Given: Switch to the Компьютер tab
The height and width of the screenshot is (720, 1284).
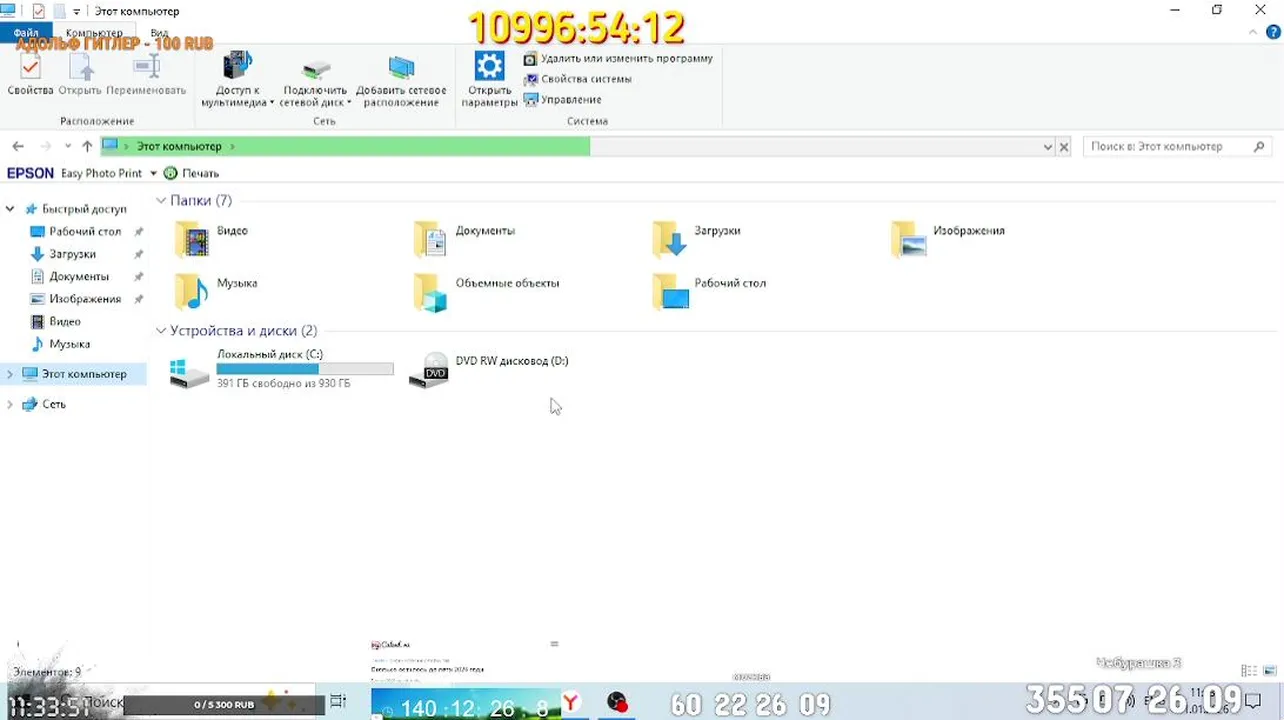Looking at the screenshot, I should [94, 33].
